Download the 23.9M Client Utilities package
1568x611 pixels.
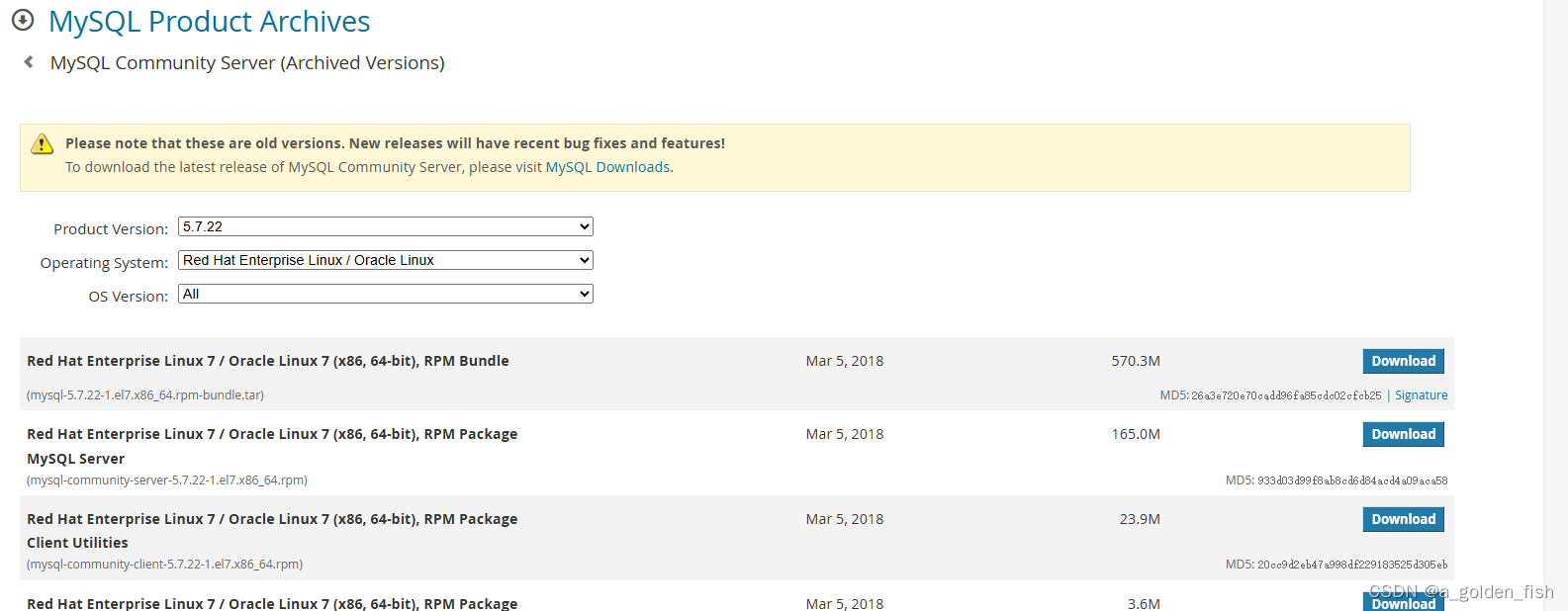(1403, 519)
